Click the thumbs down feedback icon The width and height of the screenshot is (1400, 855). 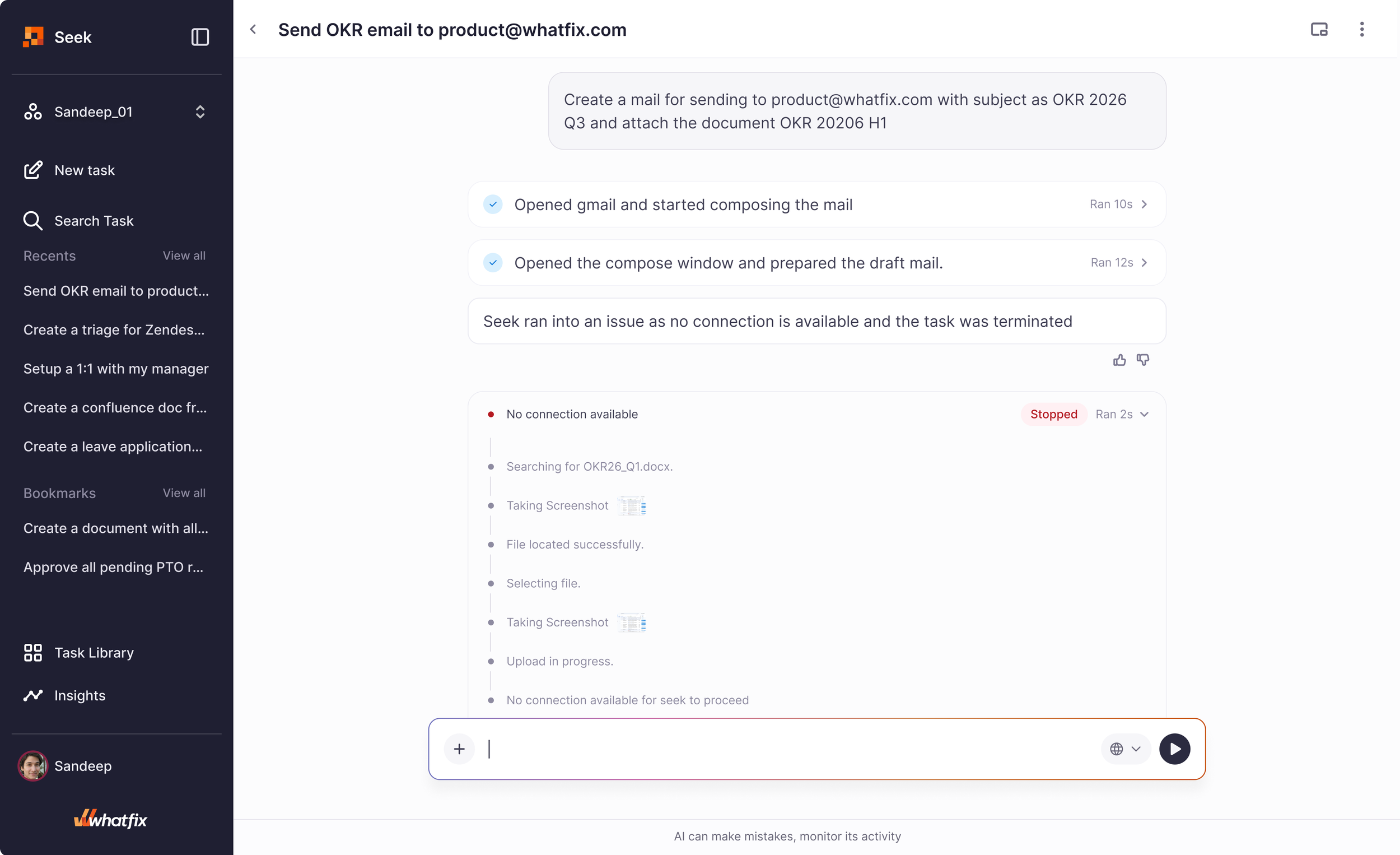(x=1142, y=360)
